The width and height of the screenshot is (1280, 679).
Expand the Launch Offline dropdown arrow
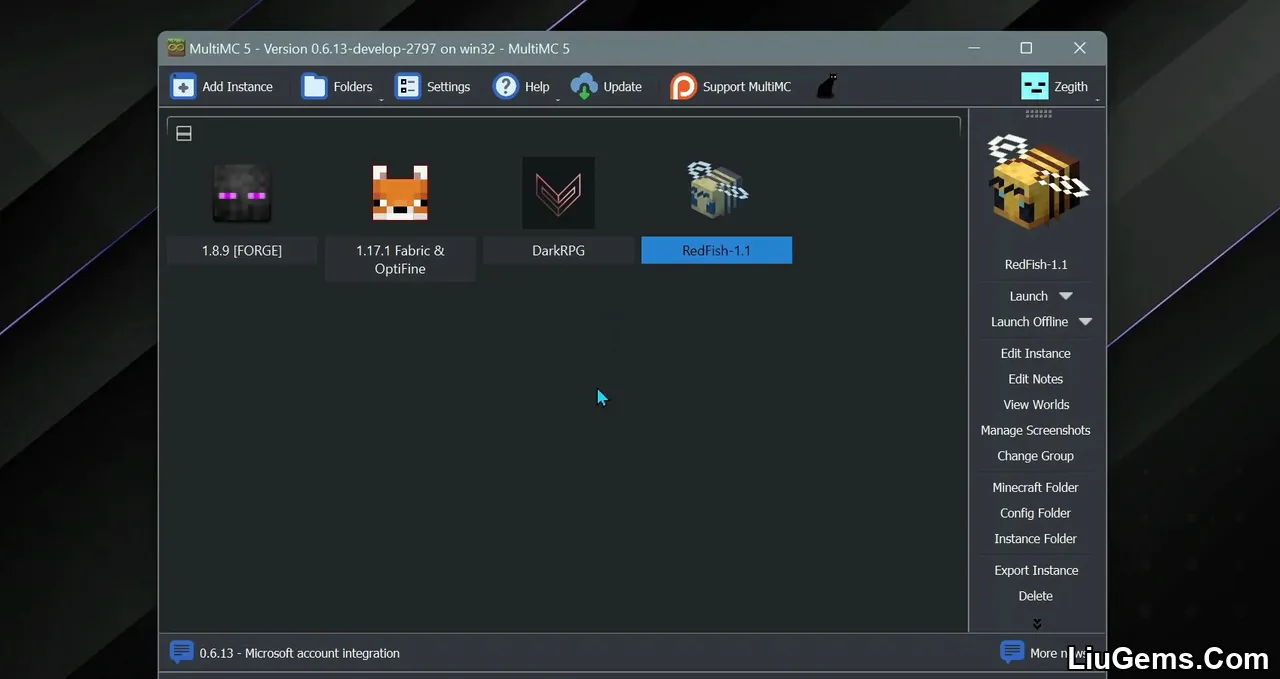point(1085,322)
